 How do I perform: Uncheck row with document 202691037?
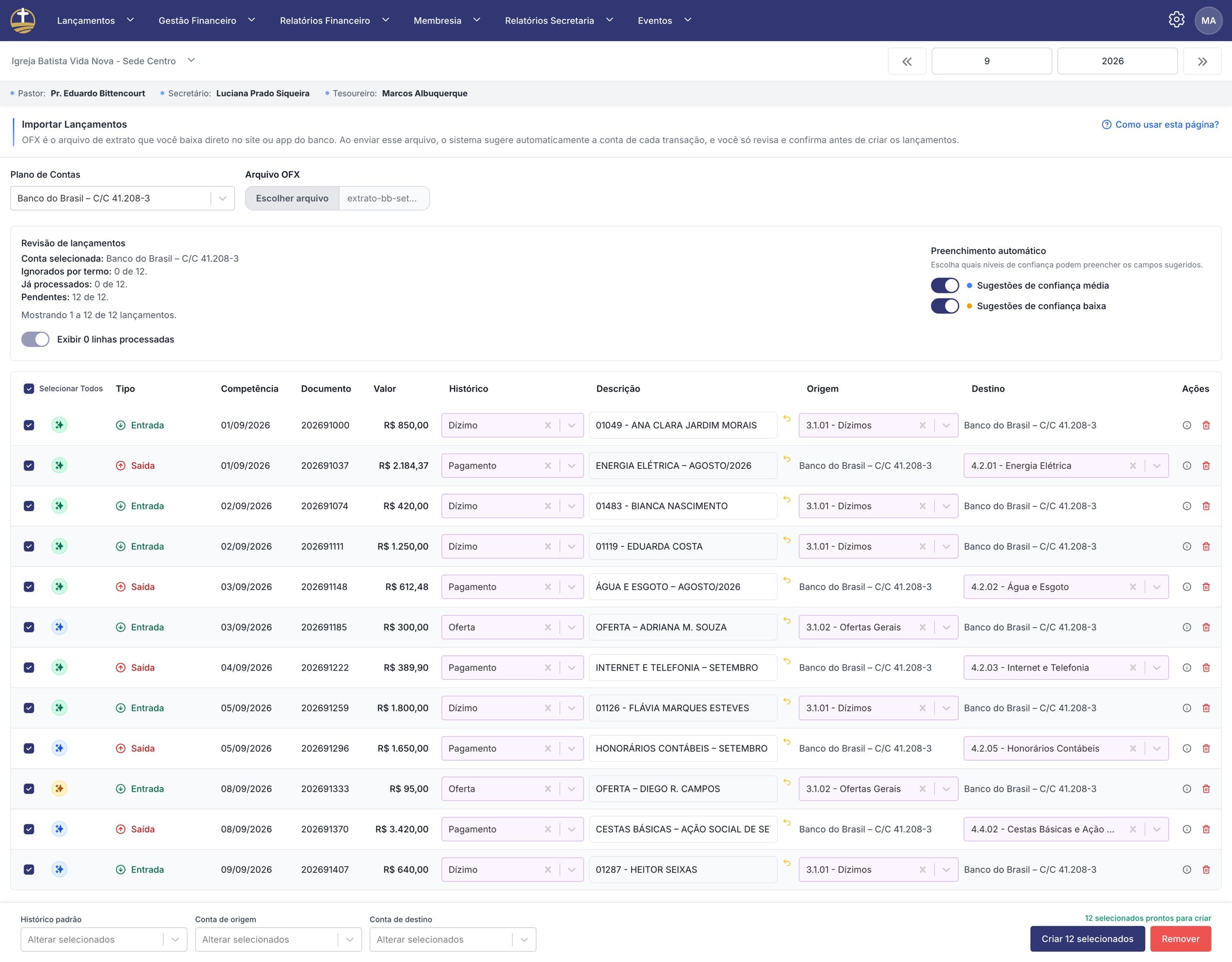pos(29,466)
